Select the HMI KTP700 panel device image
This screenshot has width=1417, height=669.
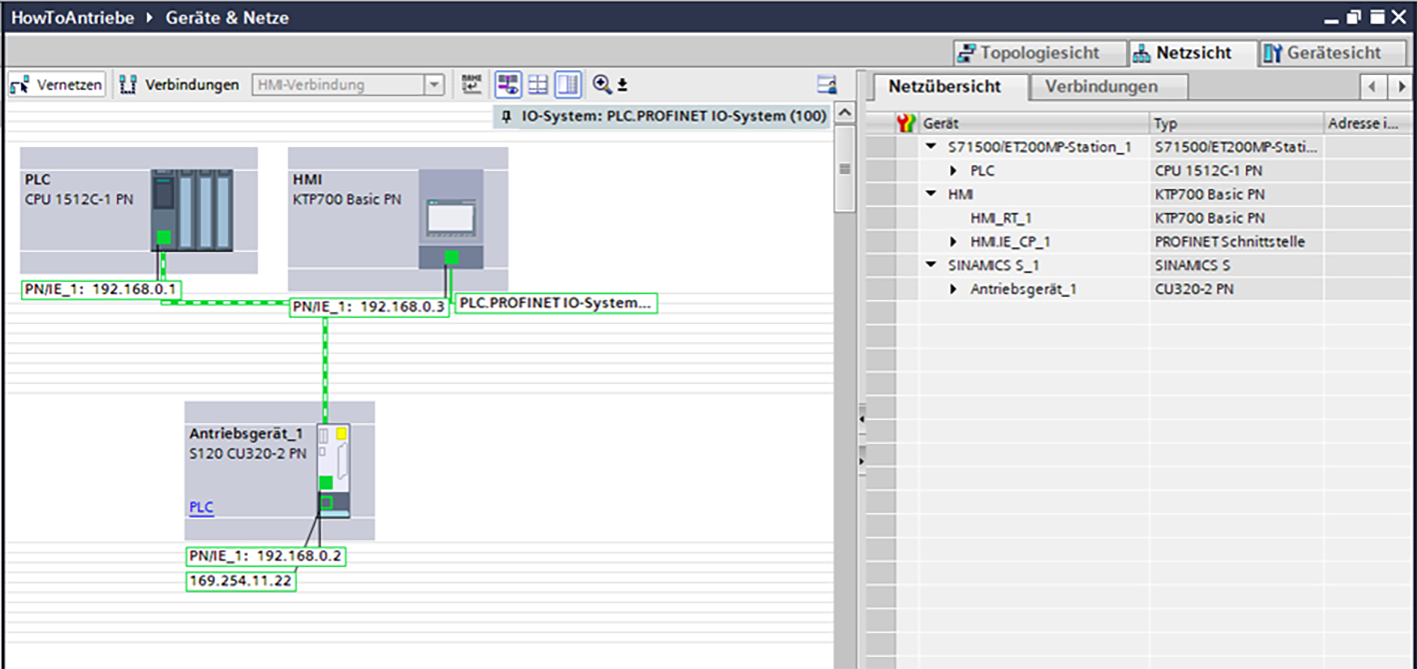tap(450, 220)
